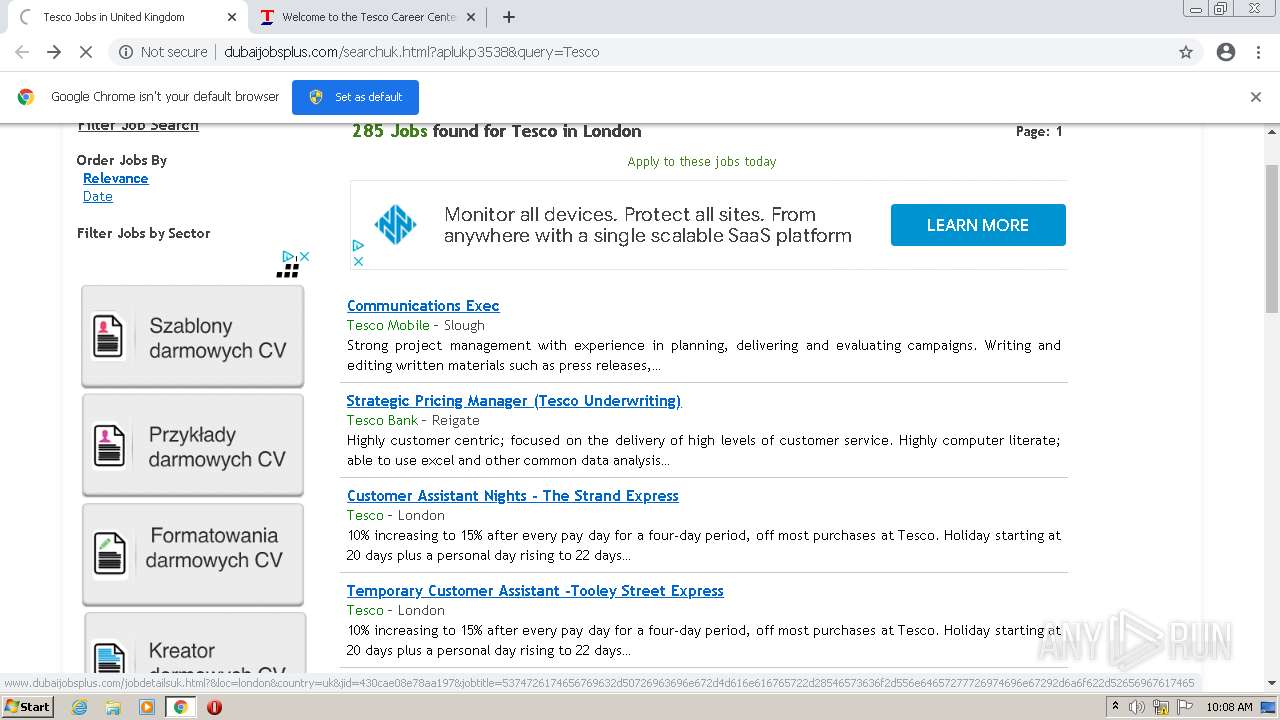Click the banner AdChoices triangle icon
Screen dimensions: 1280x720
[x=358, y=245]
